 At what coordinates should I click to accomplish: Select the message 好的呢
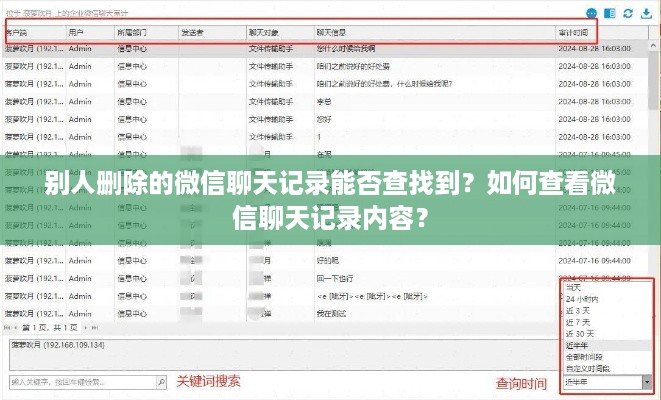(328, 261)
